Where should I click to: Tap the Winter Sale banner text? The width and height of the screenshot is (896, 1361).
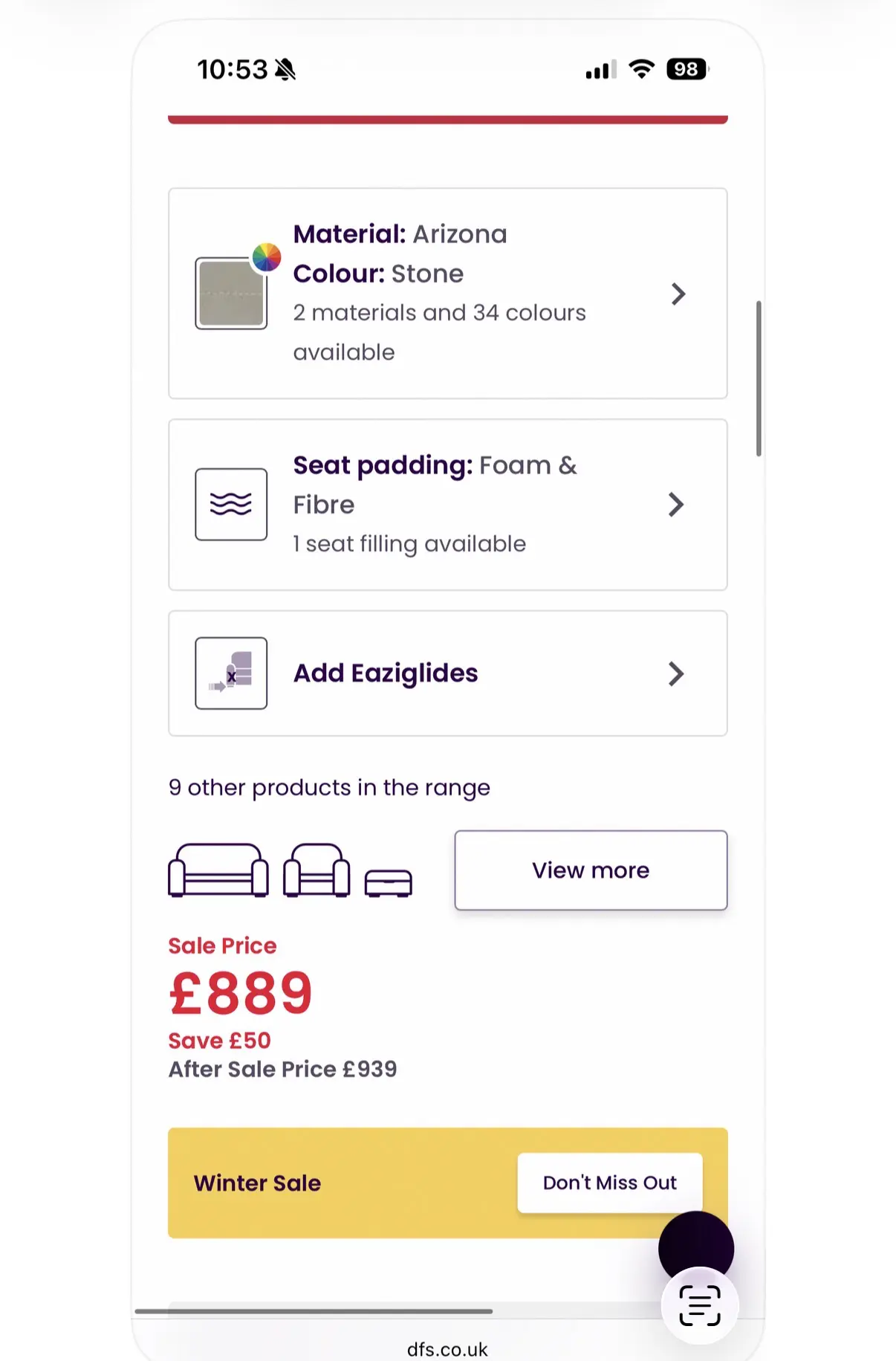[x=258, y=1183]
